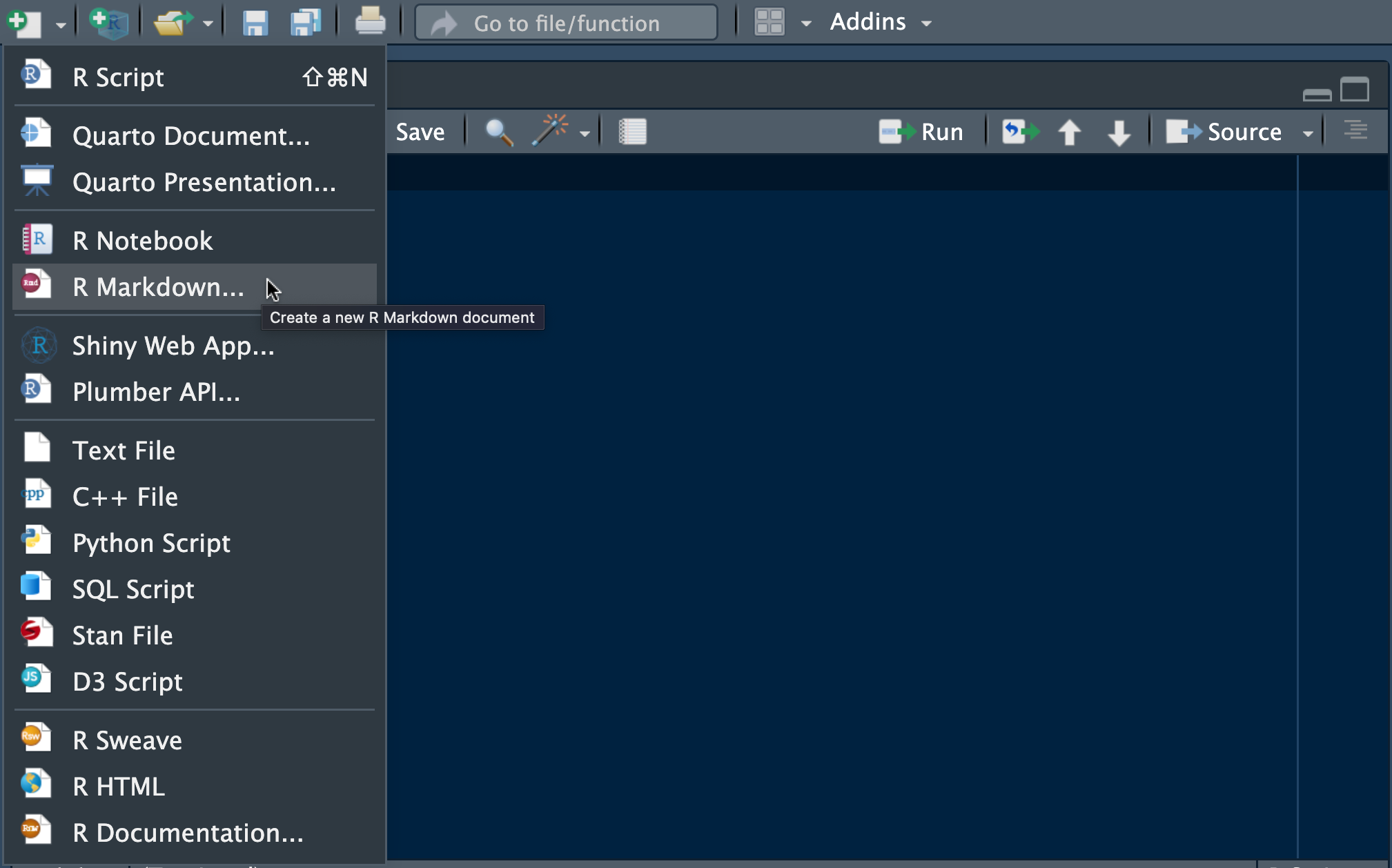Expand the Source button dropdown arrow
This screenshot has height=868, width=1392.
[1308, 133]
